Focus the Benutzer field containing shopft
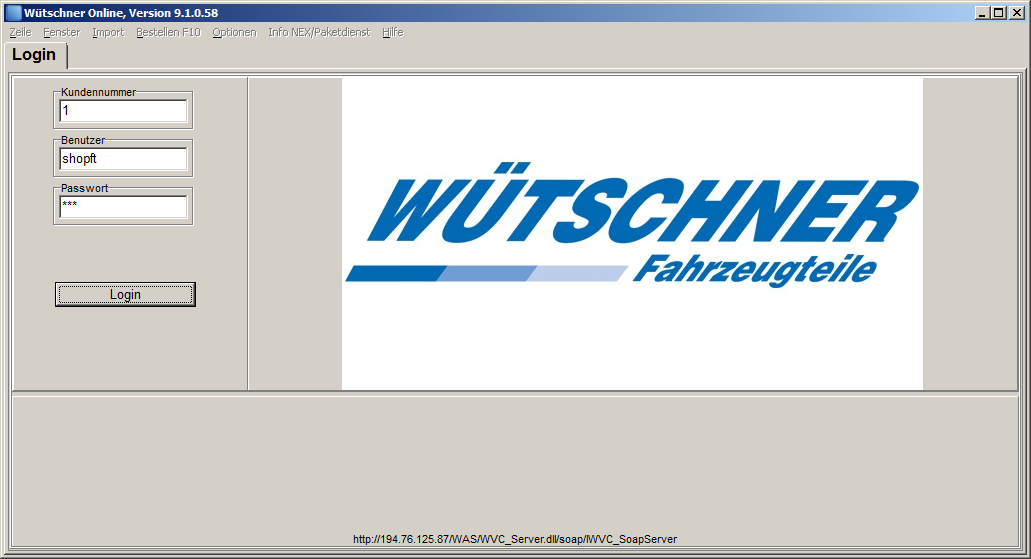Image resolution: width=1031 pixels, height=559 pixels. [124, 158]
